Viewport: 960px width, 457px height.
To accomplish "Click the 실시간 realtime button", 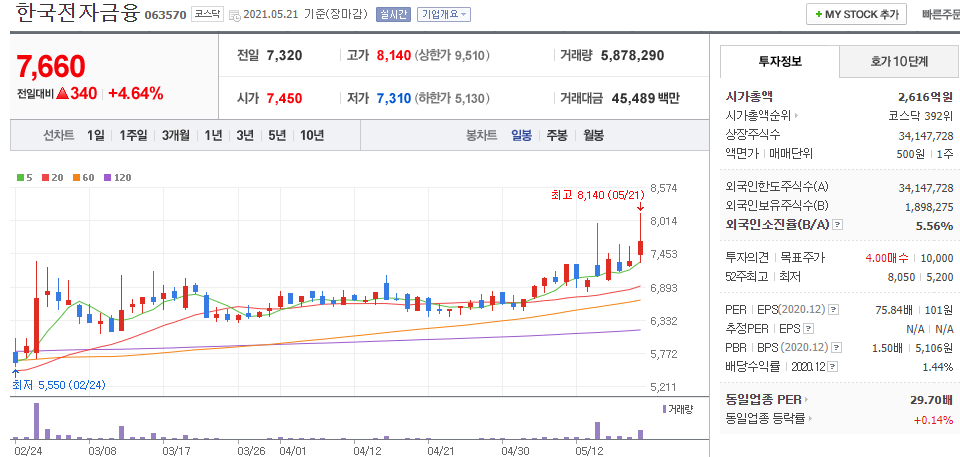I will (x=394, y=14).
